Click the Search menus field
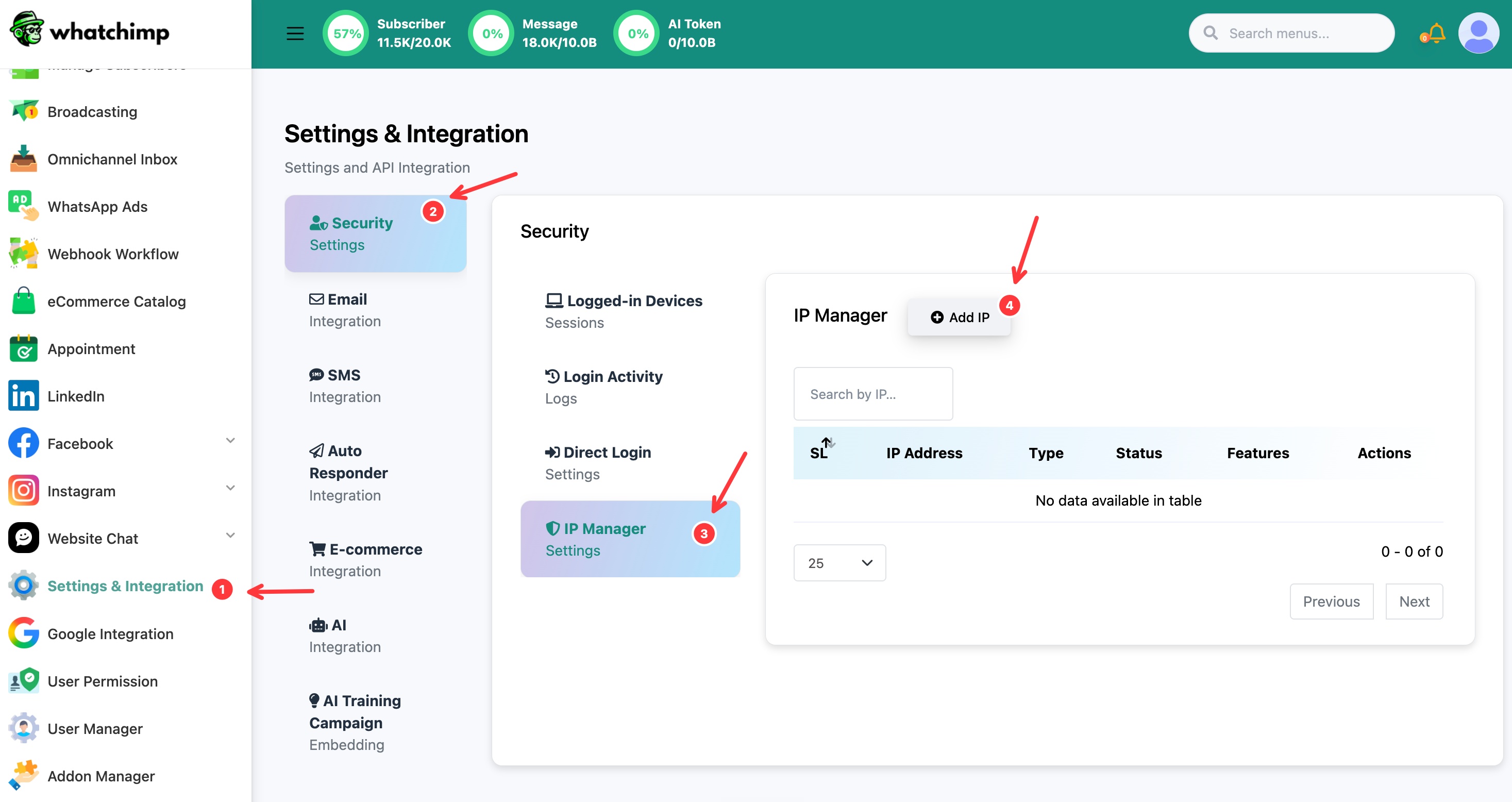Image resolution: width=1512 pixels, height=802 pixels. 1291,34
